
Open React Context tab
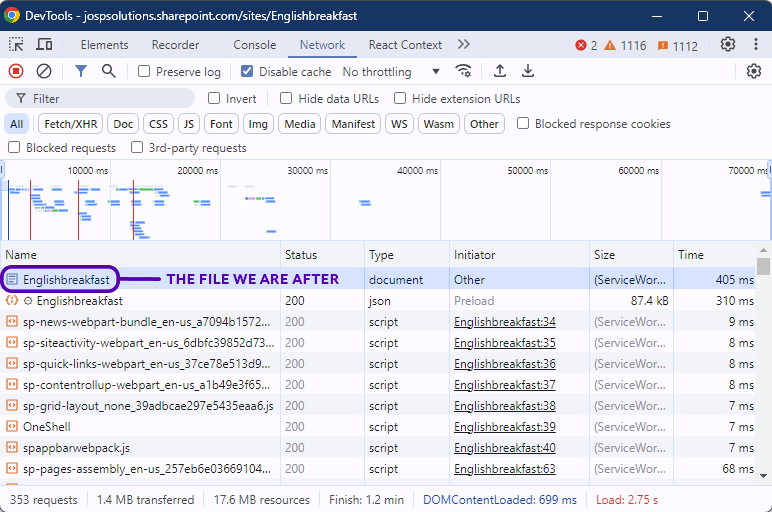(405, 45)
